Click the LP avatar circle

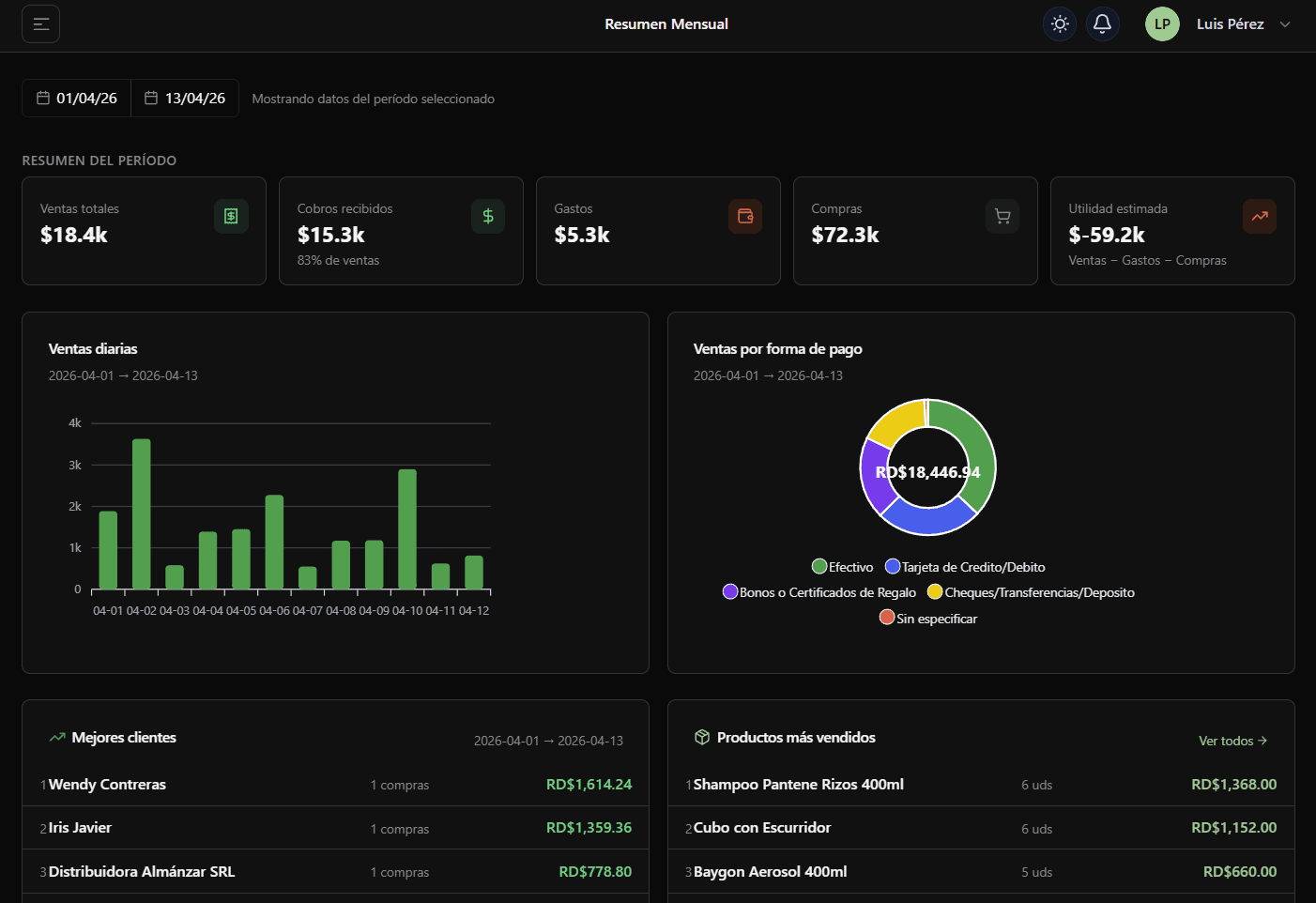pyautogui.click(x=1162, y=23)
